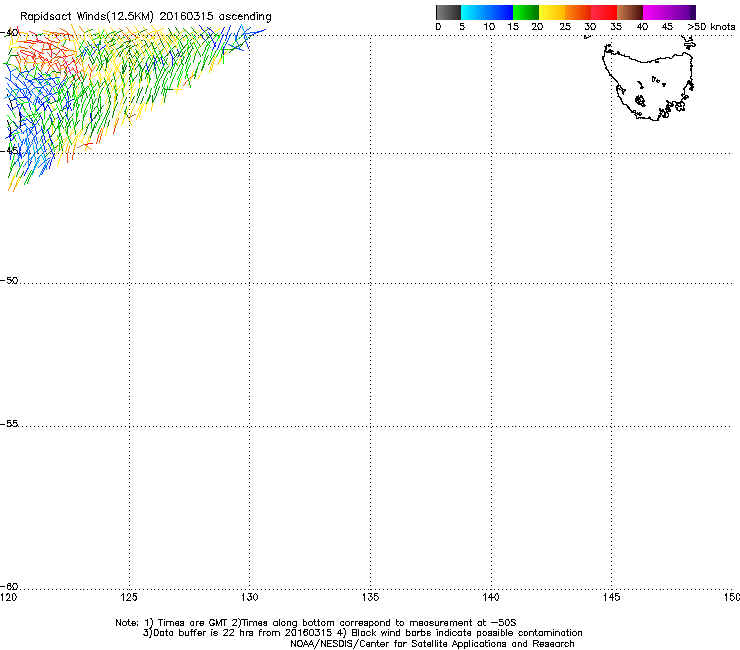The width and height of the screenshot is (740, 650).
Task: Click the latitude axis label "-50"
Action: 9,280
